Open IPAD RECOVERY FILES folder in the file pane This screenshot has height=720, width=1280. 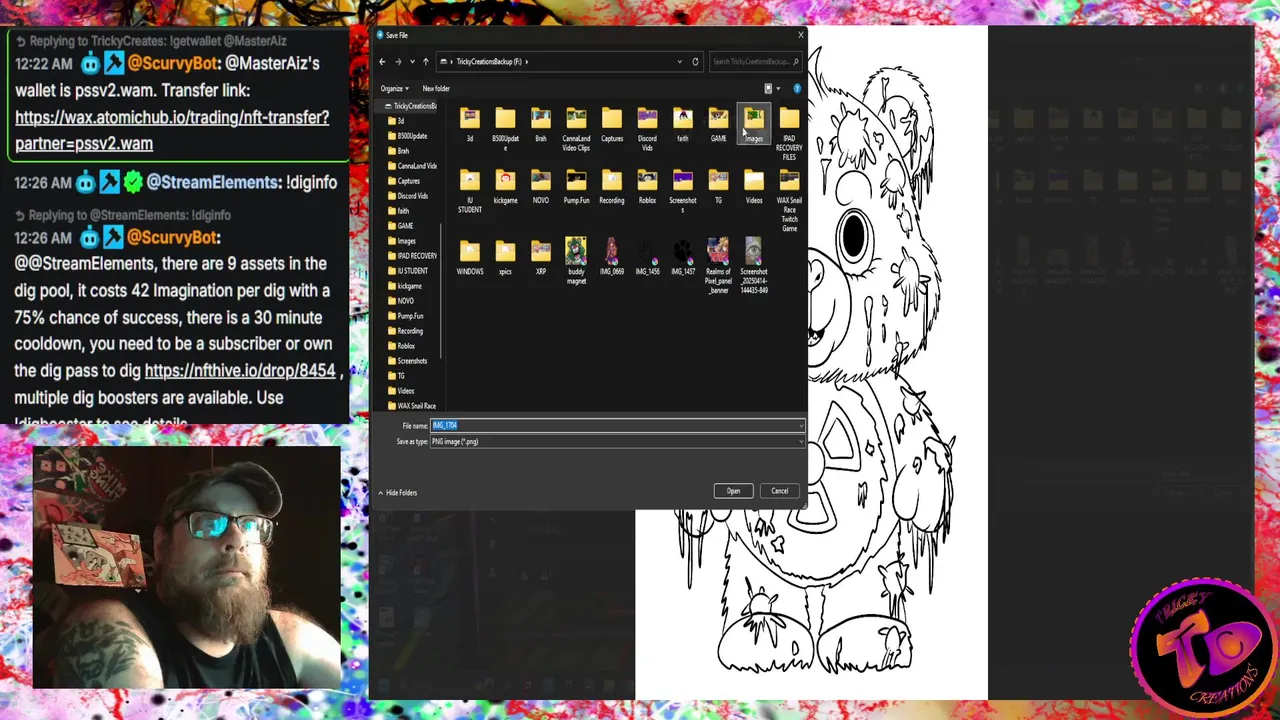789,133
